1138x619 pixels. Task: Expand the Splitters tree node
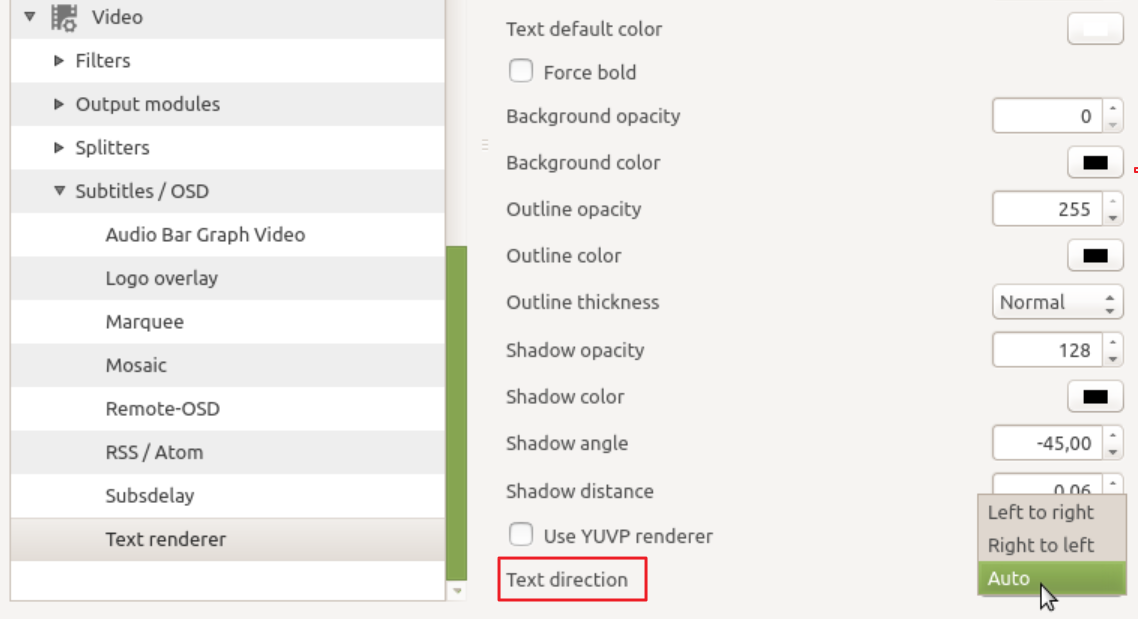pos(60,147)
